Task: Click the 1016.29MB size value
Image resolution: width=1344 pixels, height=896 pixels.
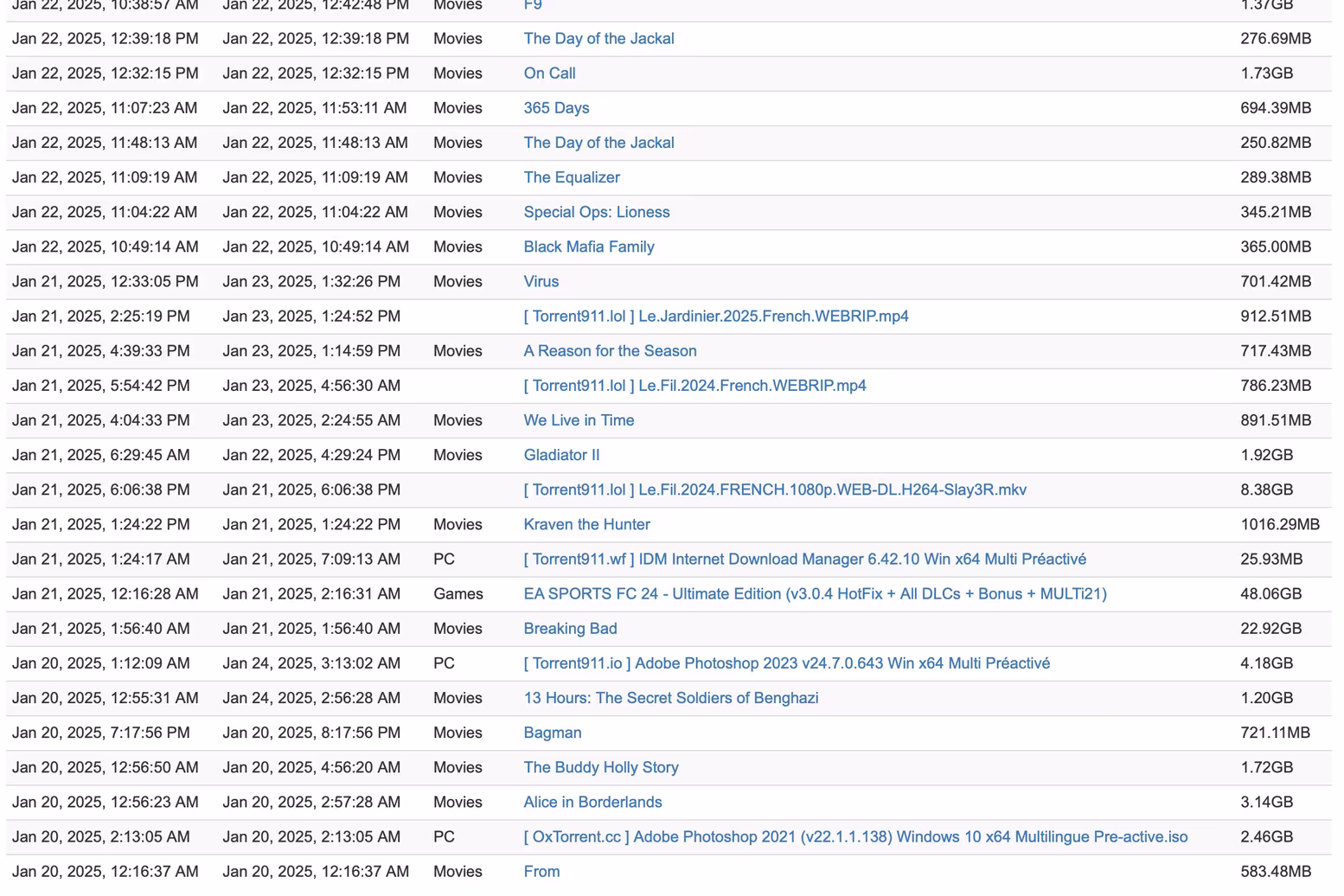Action: [1280, 524]
